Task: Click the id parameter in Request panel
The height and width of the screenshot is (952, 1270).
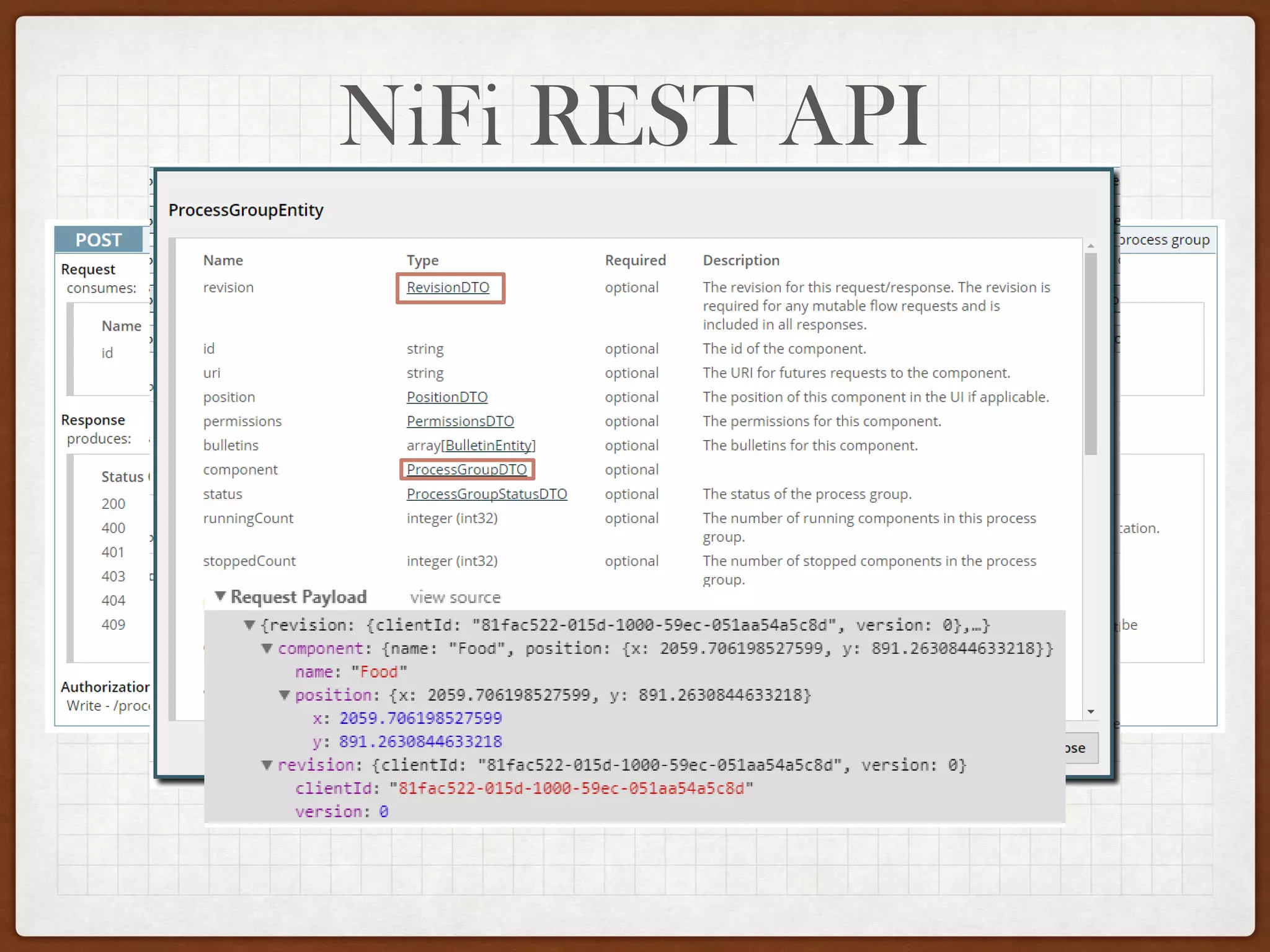Action: [x=107, y=353]
